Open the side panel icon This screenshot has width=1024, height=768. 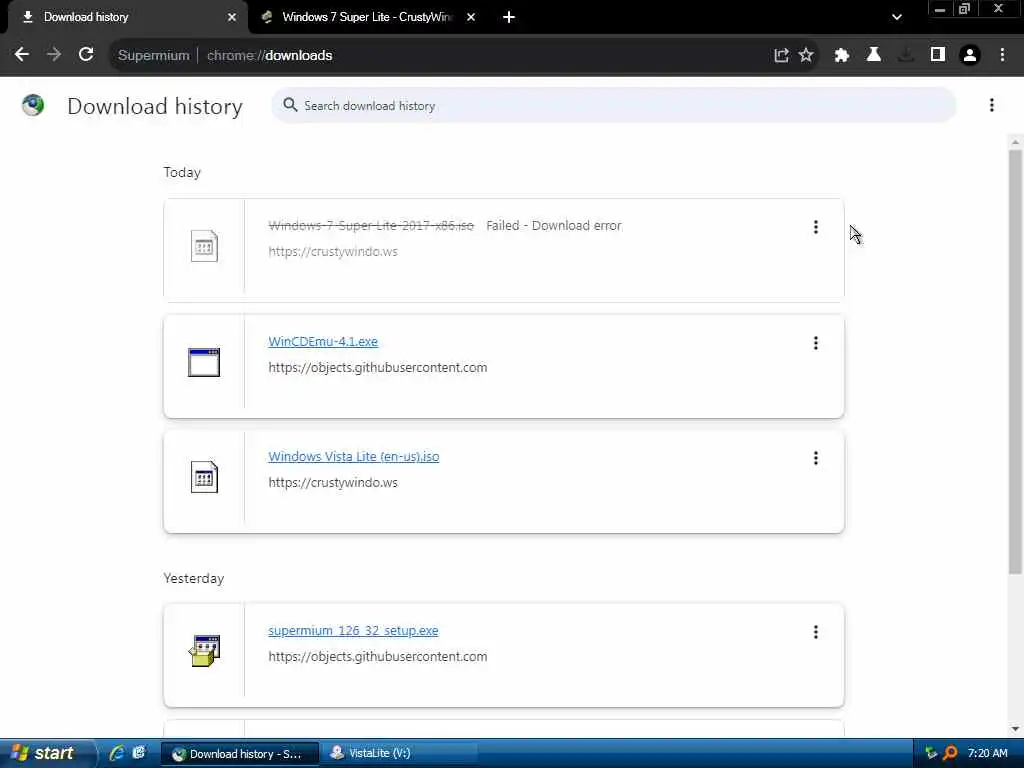click(938, 56)
